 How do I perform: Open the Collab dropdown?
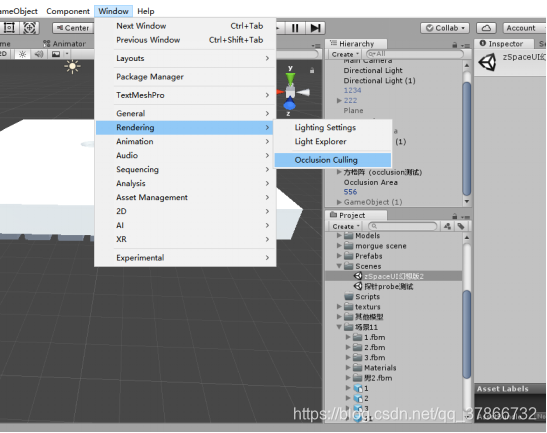tap(445, 28)
